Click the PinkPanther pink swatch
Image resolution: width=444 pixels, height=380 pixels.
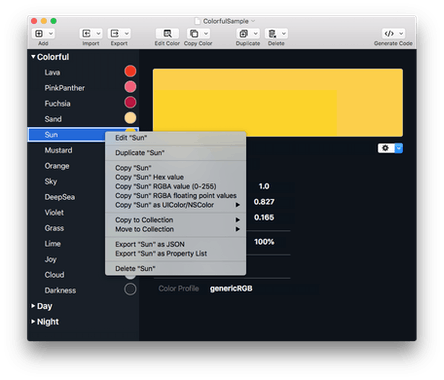coord(130,87)
